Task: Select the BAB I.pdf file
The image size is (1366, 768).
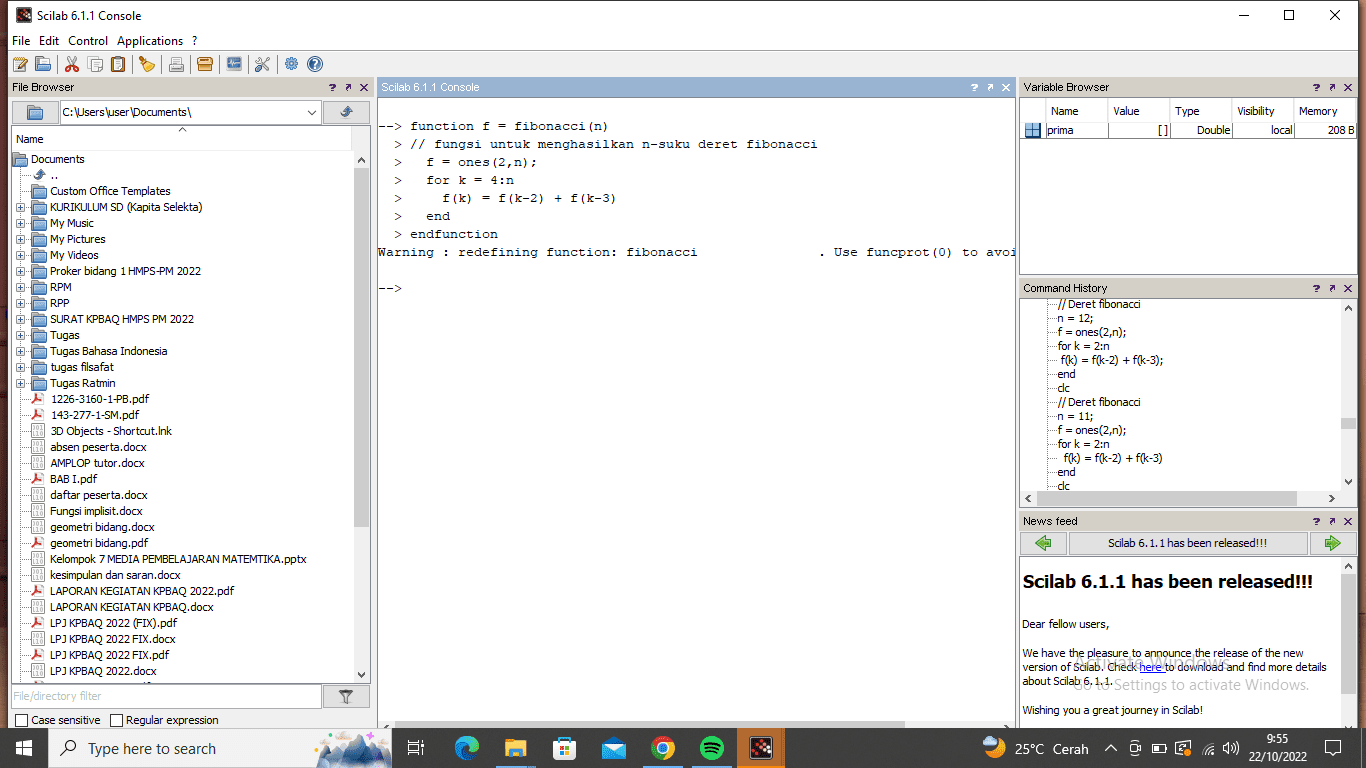Action: point(73,479)
